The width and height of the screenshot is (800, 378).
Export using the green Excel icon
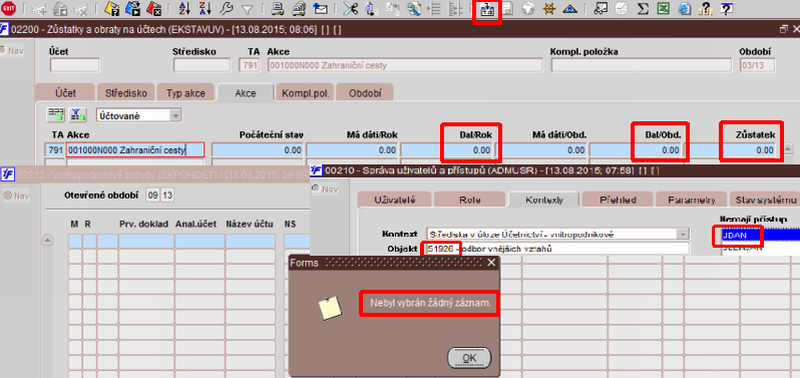tap(663, 8)
